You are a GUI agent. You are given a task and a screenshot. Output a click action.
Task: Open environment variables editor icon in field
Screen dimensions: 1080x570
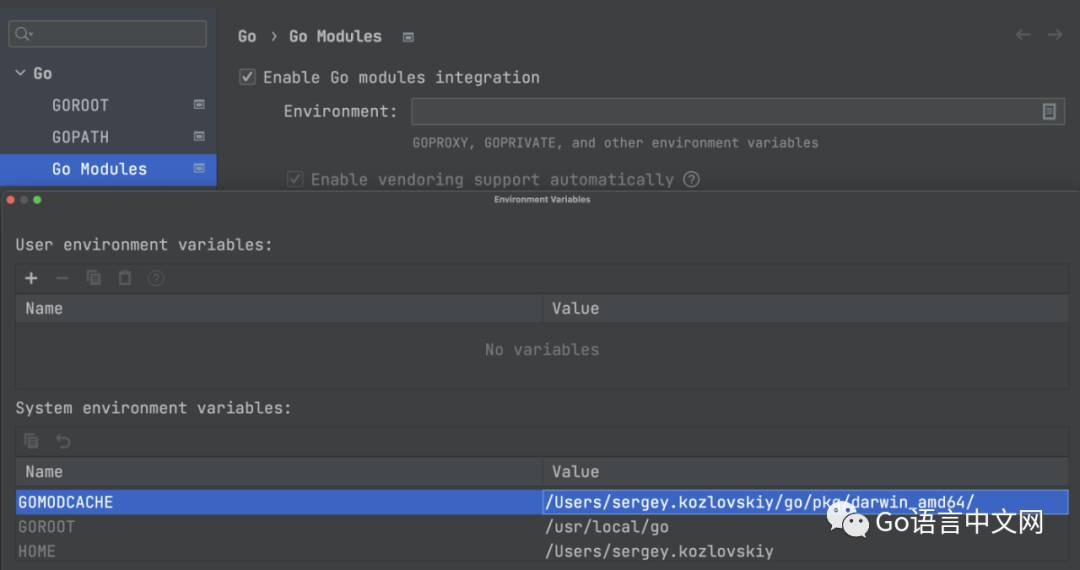tap(1049, 111)
